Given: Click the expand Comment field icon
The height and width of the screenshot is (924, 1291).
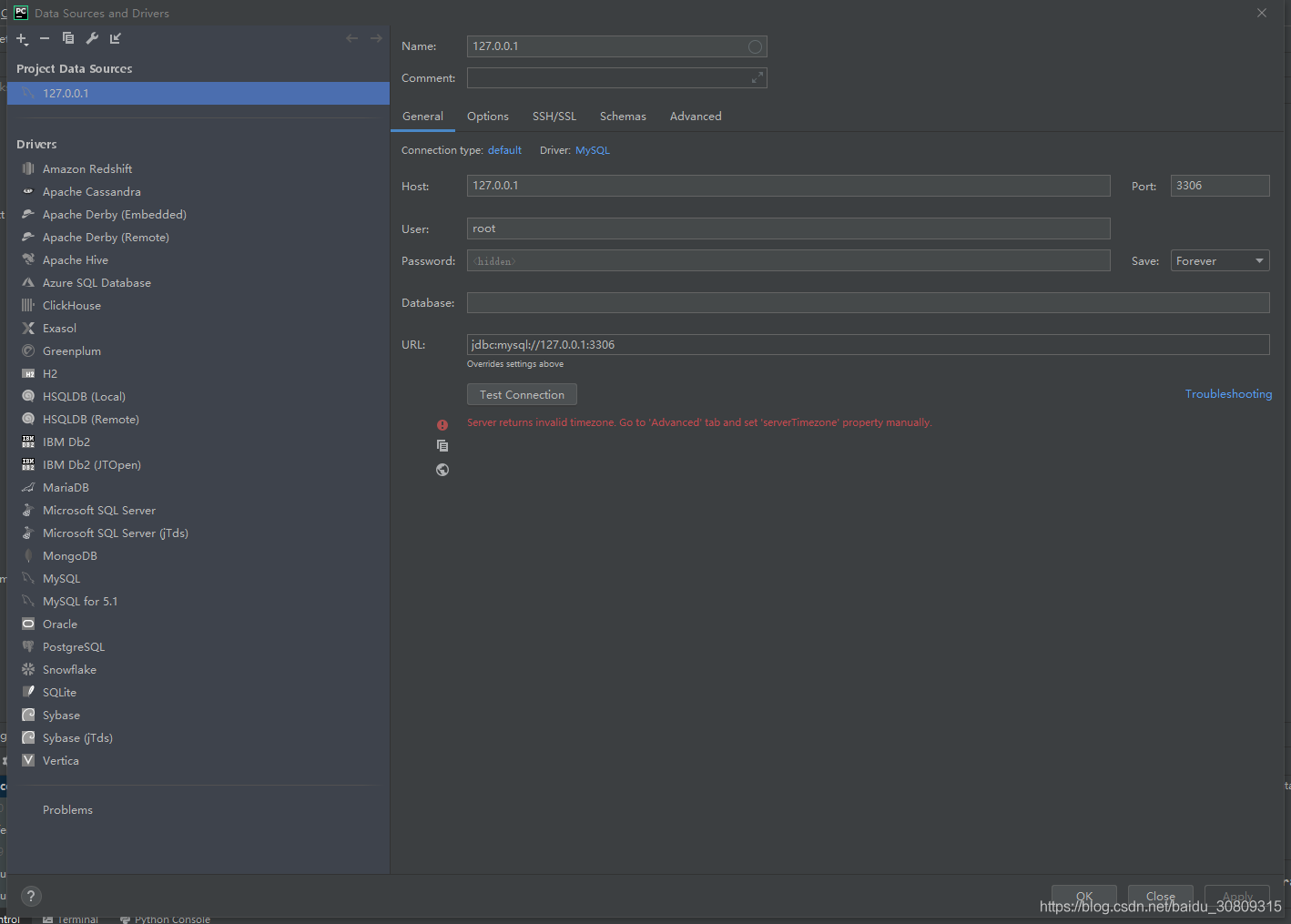Looking at the screenshot, I should point(757,78).
